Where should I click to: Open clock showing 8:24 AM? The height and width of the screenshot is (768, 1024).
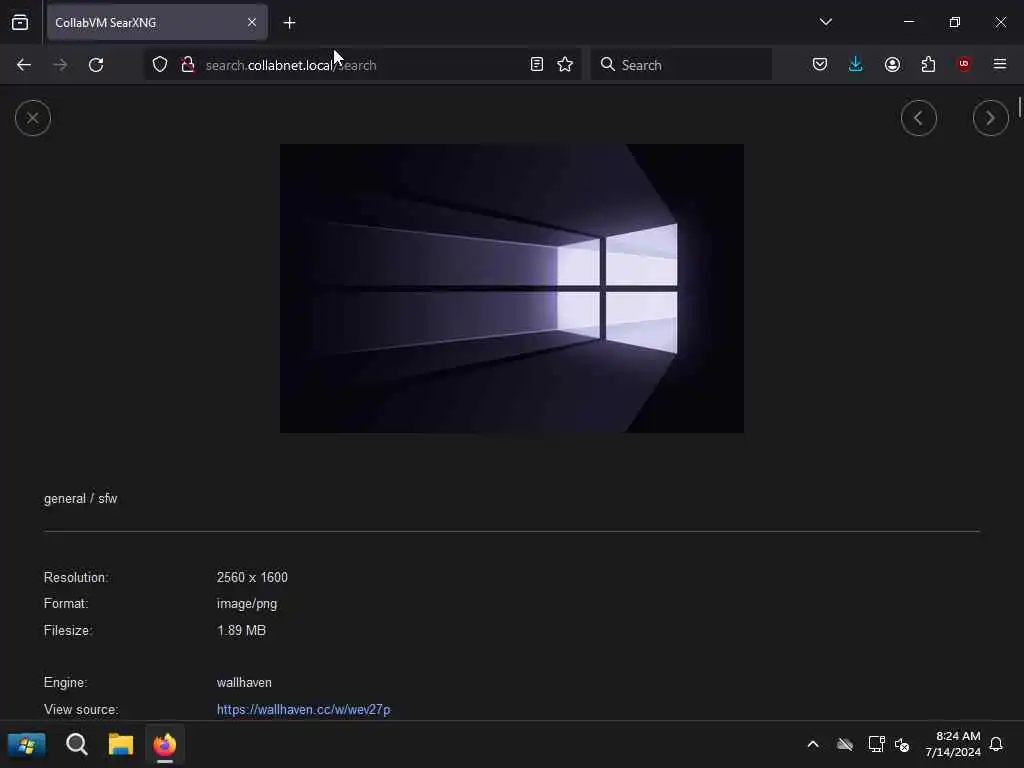(x=953, y=744)
